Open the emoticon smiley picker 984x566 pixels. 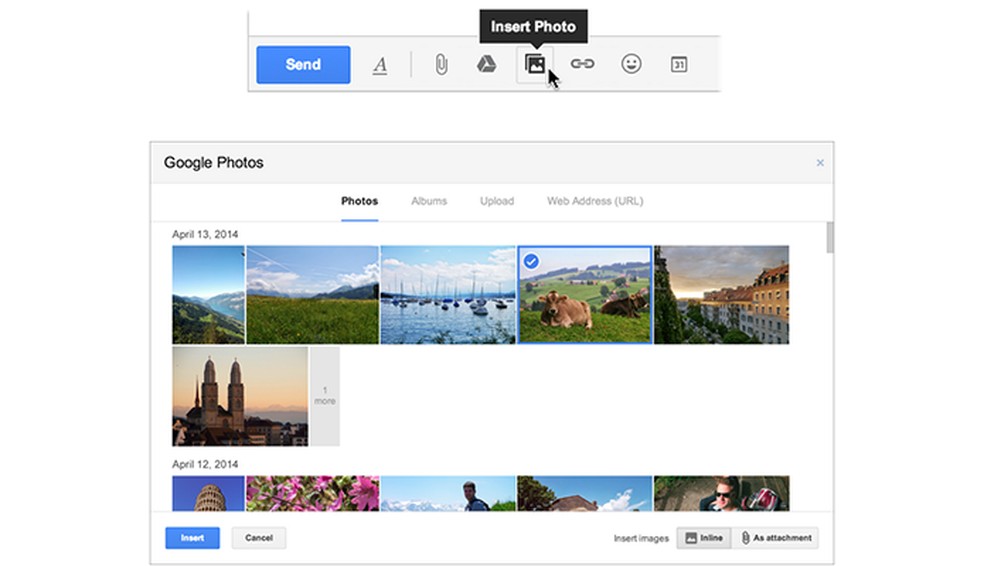[x=631, y=64]
